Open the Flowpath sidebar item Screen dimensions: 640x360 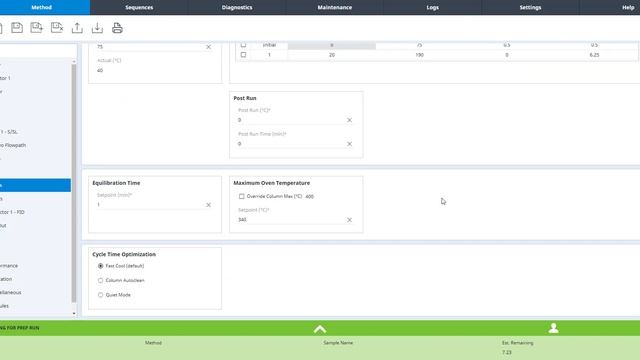13,145
